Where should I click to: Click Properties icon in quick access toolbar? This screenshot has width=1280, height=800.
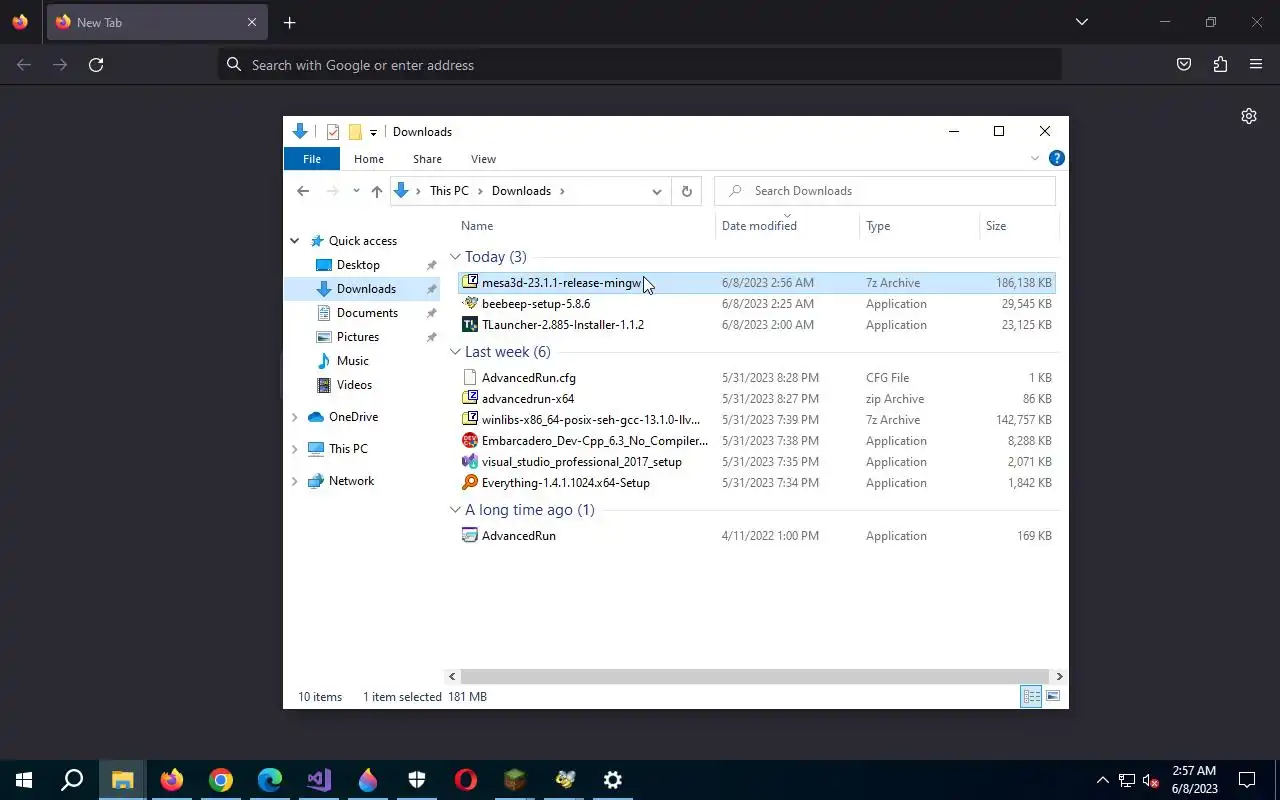coord(333,132)
